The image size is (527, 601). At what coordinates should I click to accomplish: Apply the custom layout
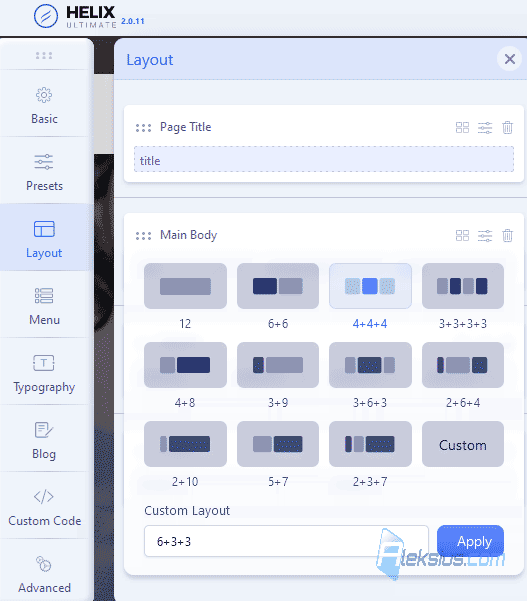[470, 541]
